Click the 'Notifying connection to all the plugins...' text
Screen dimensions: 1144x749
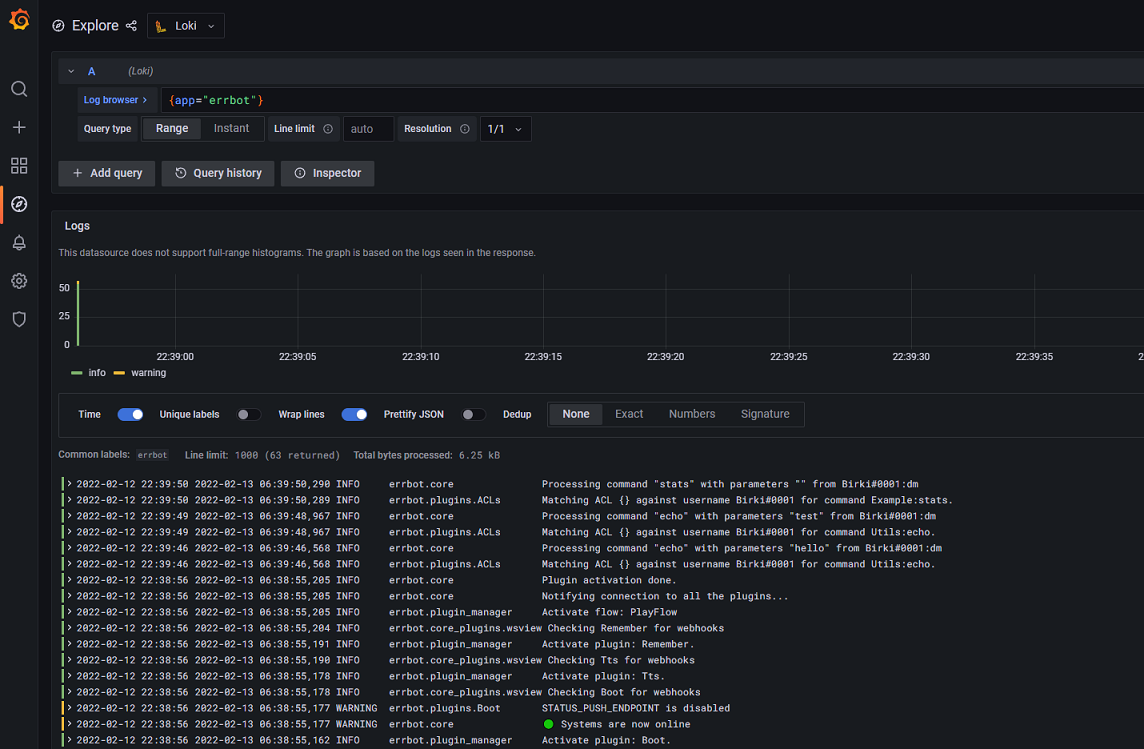[665, 597]
